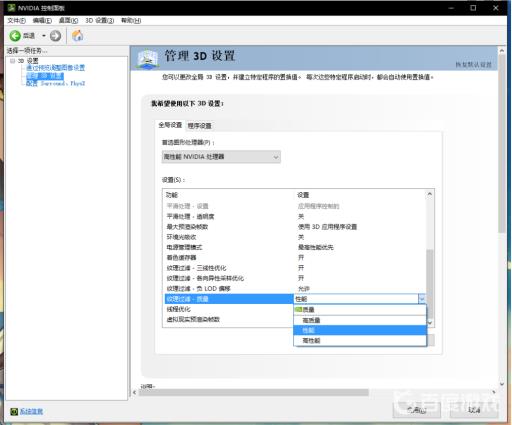Click 恢复默认设置 in the header
Image resolution: width=512 pixels, height=425 pixels.
pyautogui.click(x=473, y=65)
